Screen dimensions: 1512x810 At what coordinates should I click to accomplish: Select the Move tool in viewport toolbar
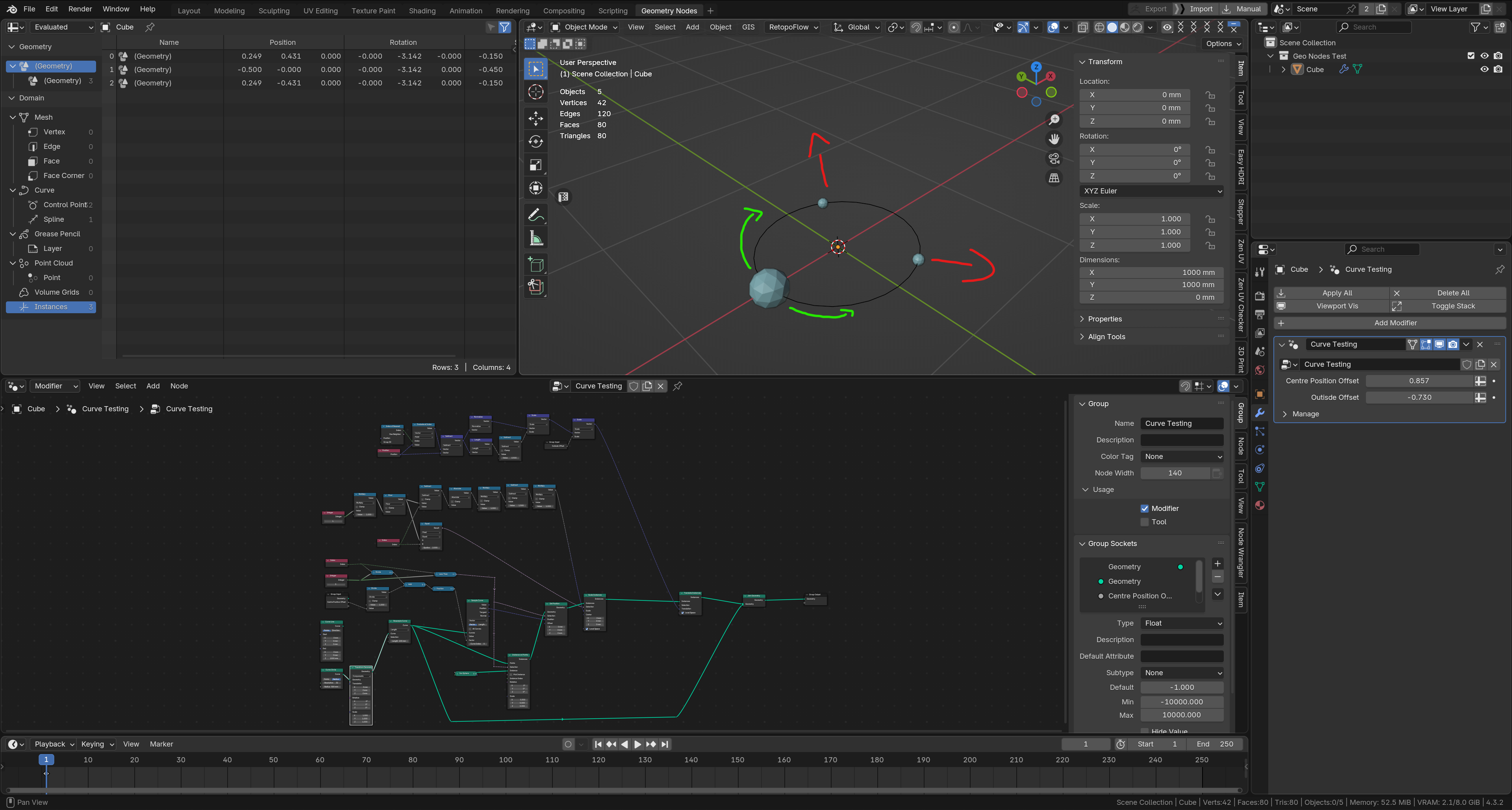tap(535, 118)
